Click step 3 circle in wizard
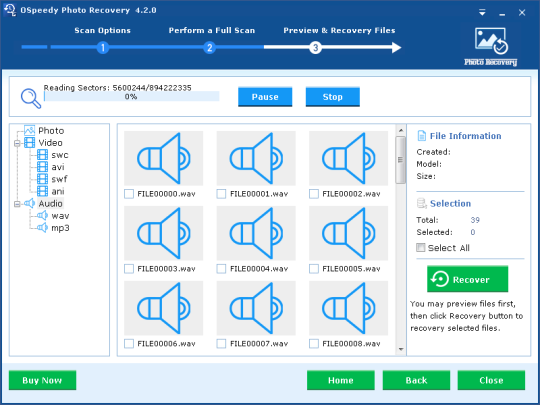This screenshot has width=540, height=405. coord(315,48)
